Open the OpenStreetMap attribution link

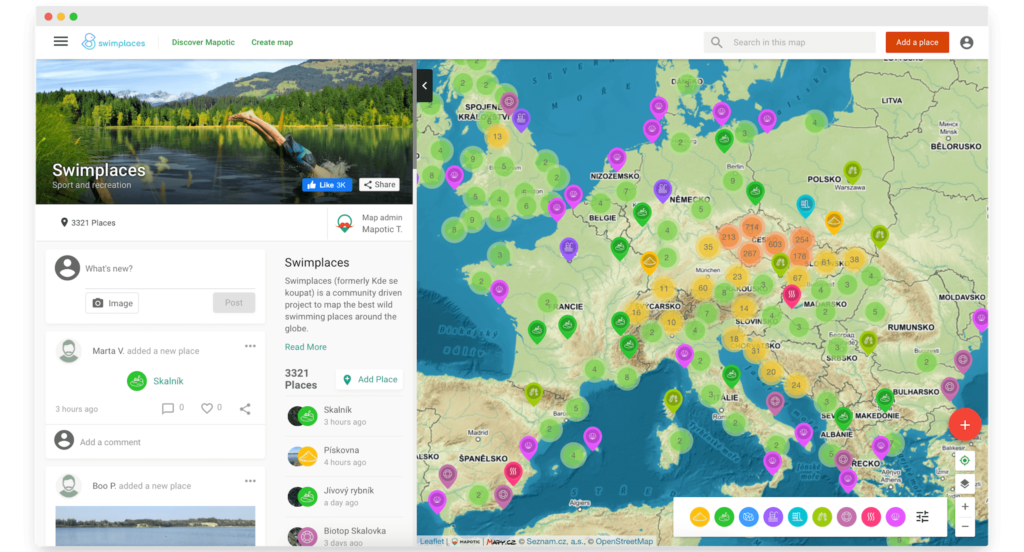(624, 541)
